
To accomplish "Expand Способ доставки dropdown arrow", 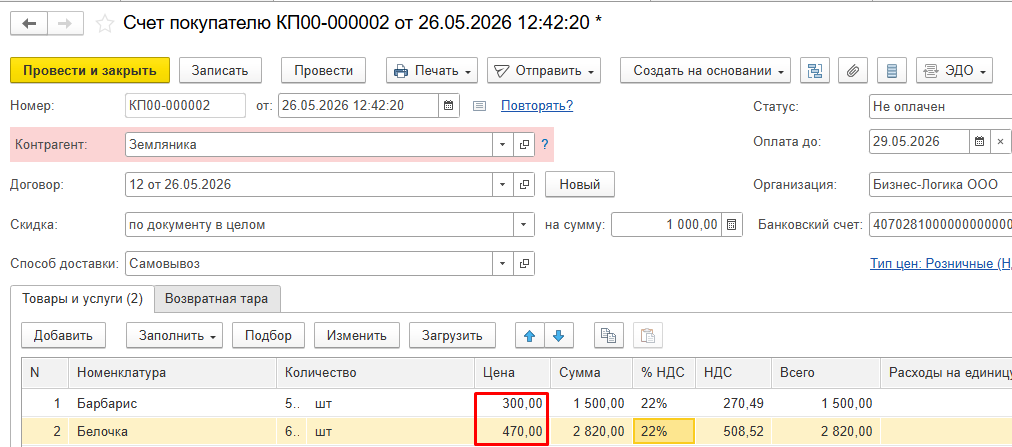I will click(x=503, y=263).
